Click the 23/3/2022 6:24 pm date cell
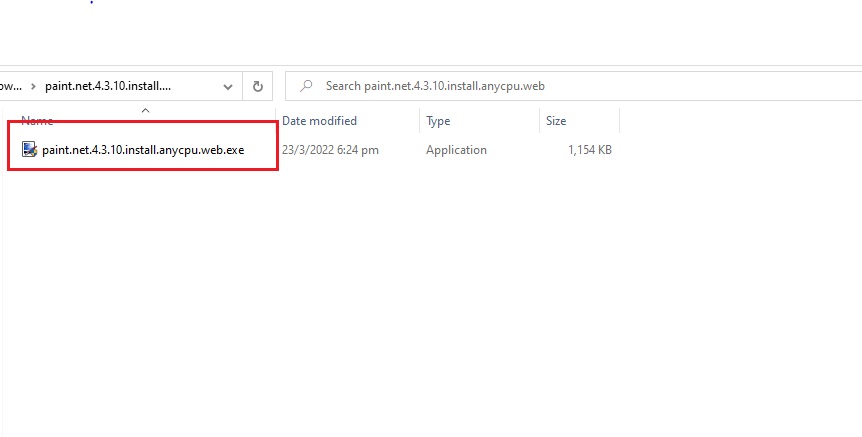This screenshot has width=862, height=437. click(330, 150)
